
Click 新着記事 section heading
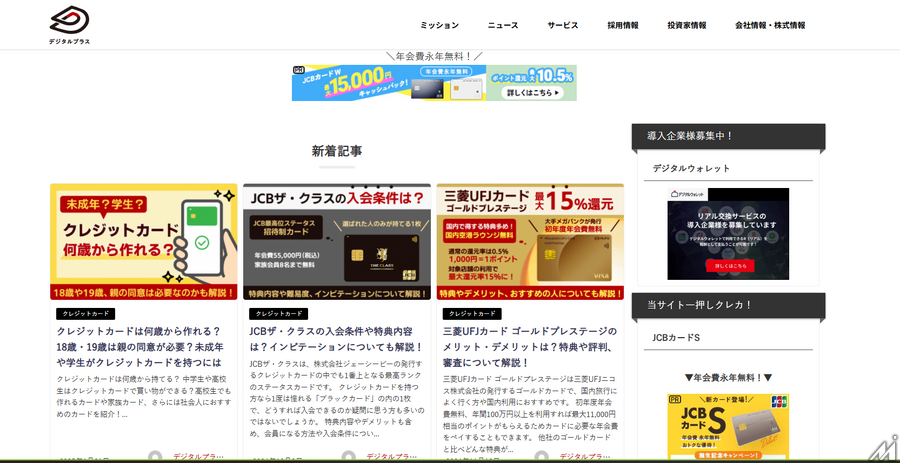(337, 151)
